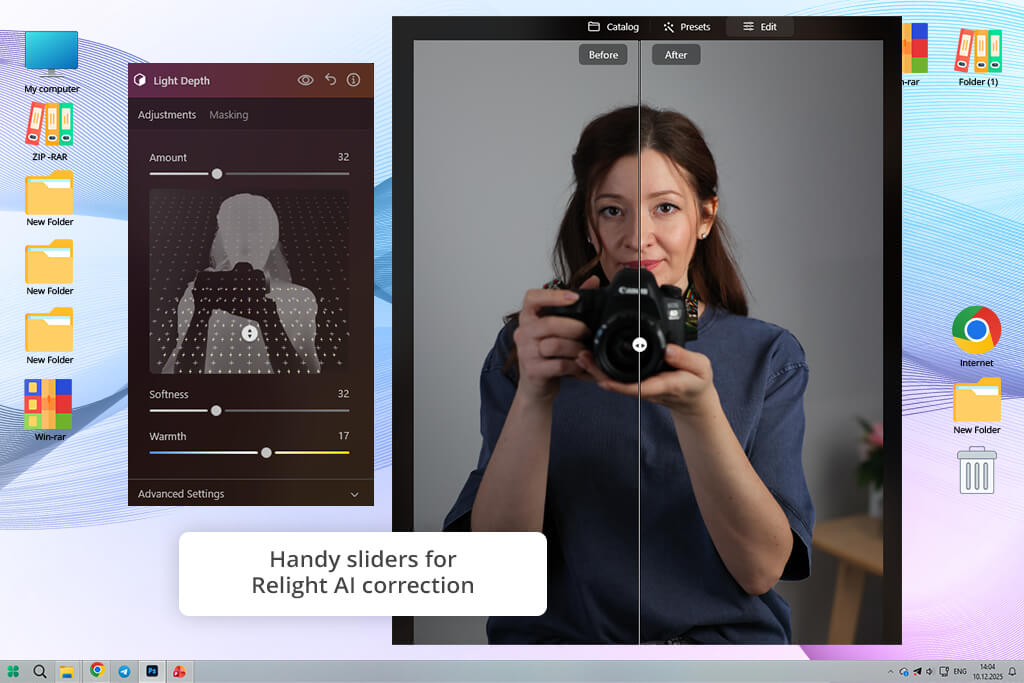Click the depth map preview thumbnail

(x=249, y=281)
